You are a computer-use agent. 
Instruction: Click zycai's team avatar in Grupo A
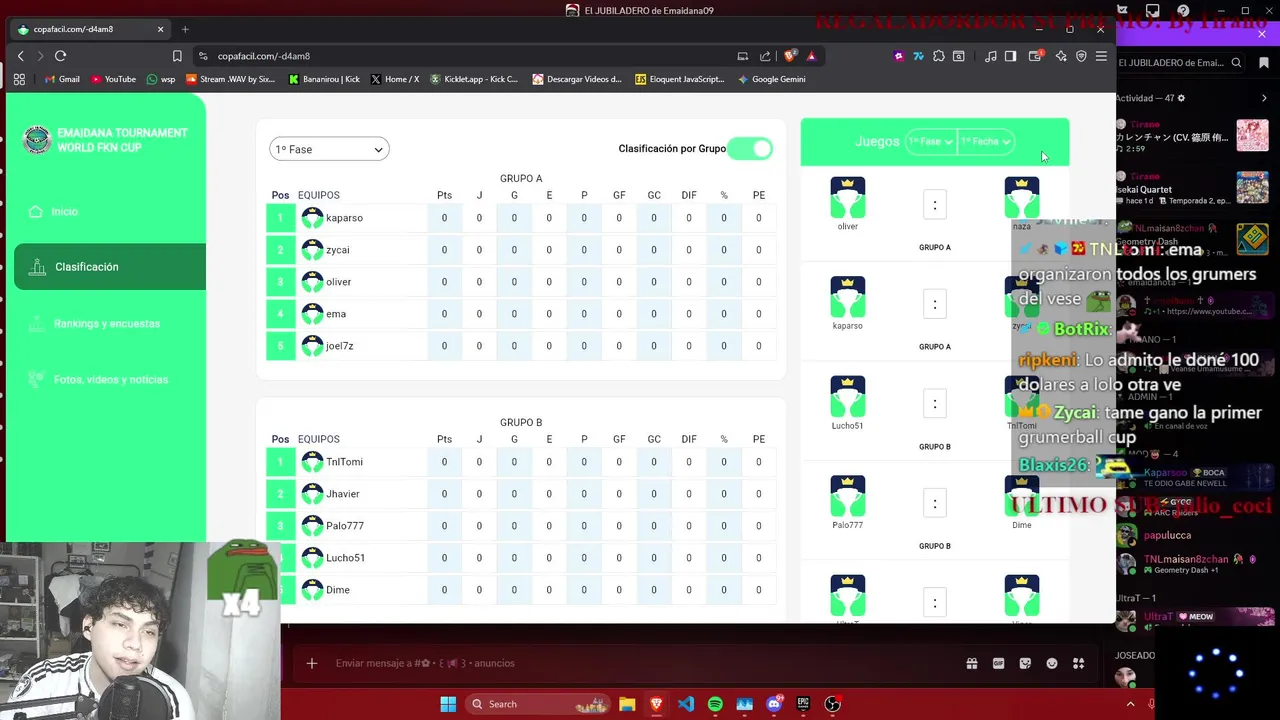(x=312, y=250)
